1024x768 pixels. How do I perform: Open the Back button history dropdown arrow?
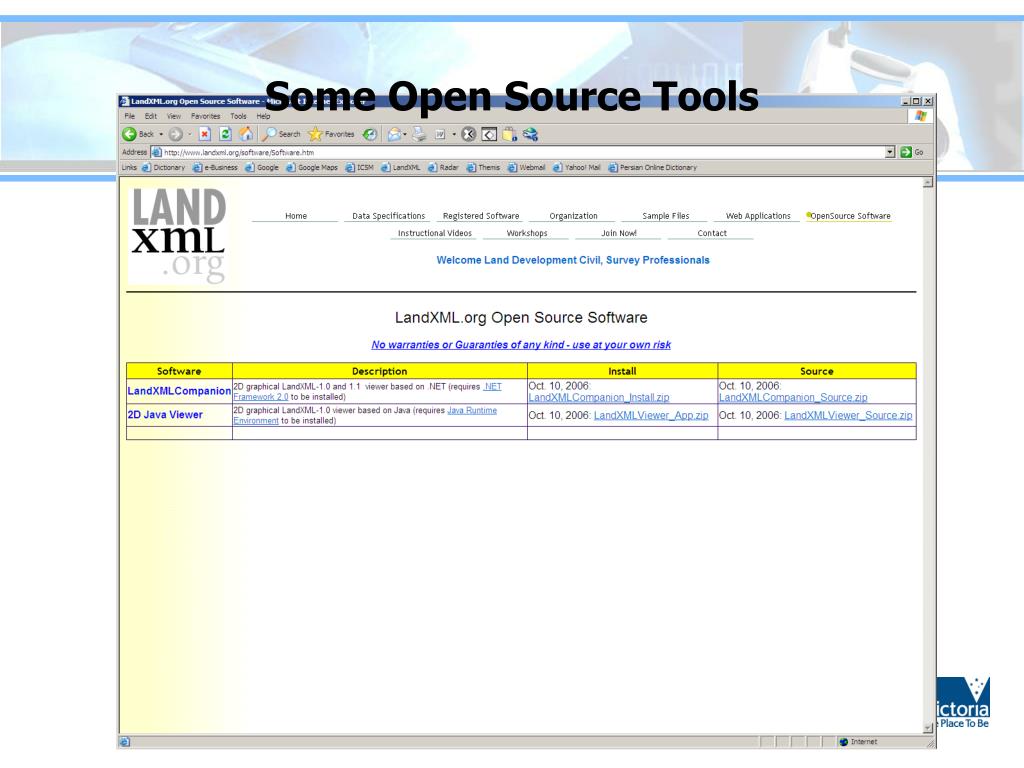pyautogui.click(x=161, y=134)
